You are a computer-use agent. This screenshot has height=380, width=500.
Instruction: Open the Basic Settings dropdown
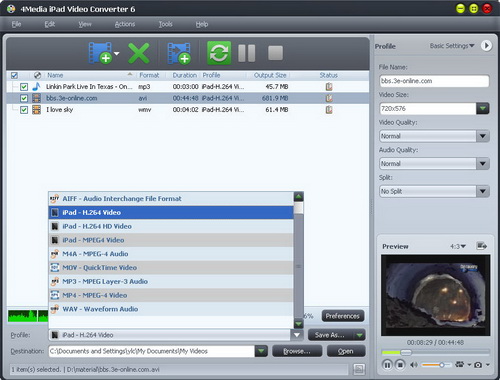[x=452, y=46]
